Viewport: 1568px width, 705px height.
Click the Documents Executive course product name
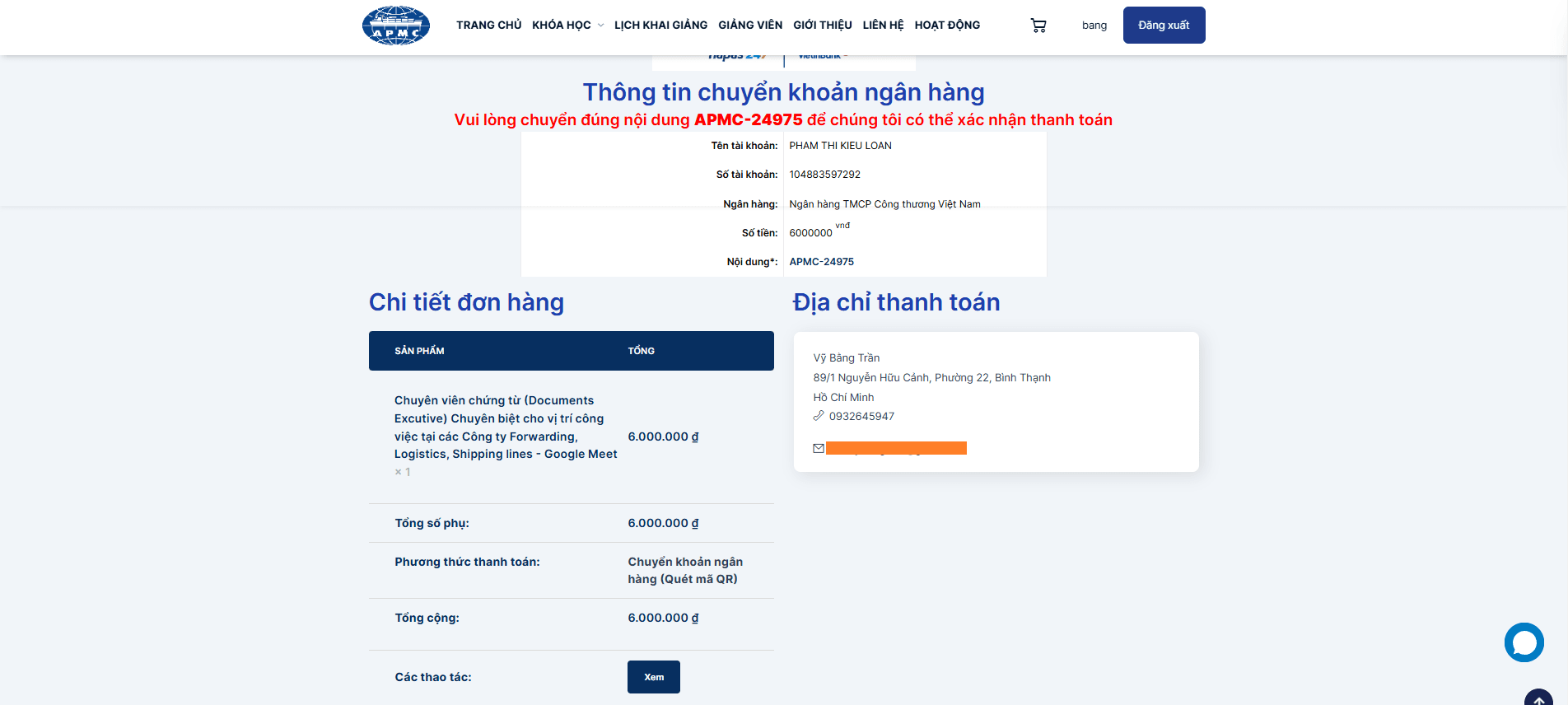point(505,427)
